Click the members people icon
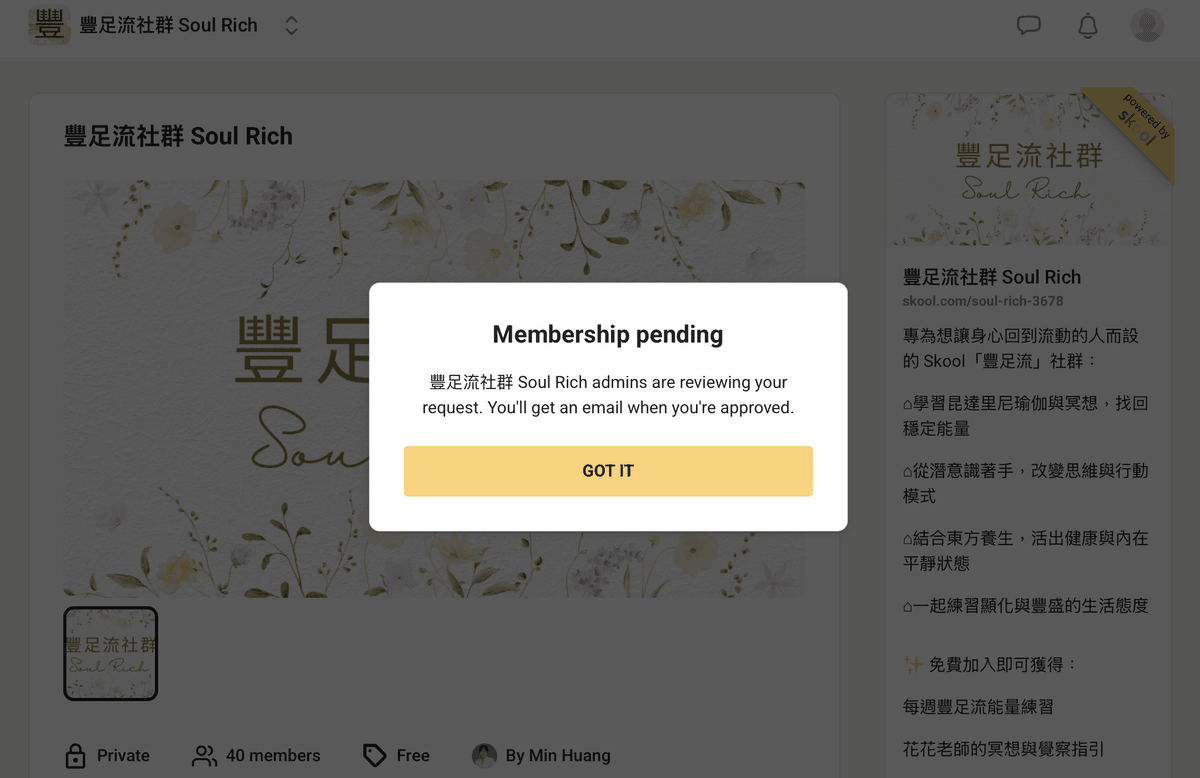1200x778 pixels. [x=204, y=756]
